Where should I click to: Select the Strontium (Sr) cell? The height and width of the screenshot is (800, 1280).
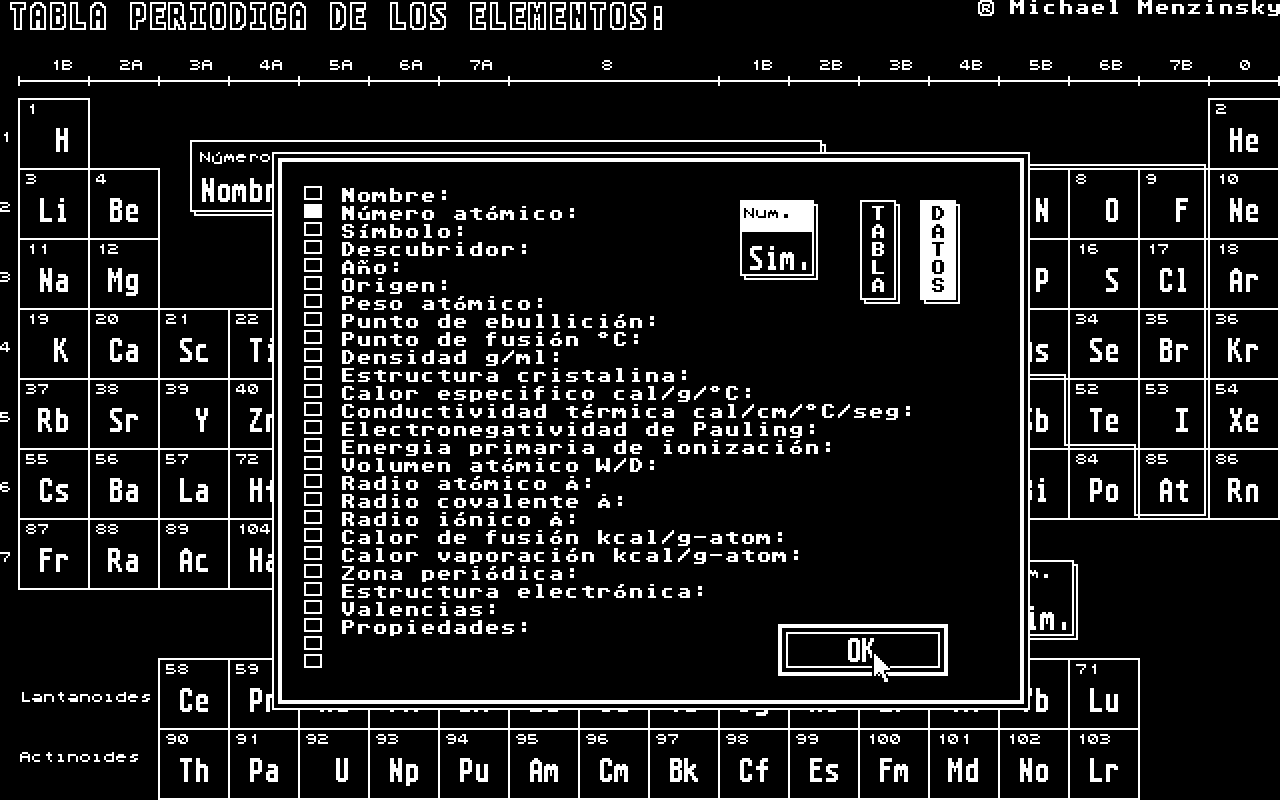click(x=124, y=414)
